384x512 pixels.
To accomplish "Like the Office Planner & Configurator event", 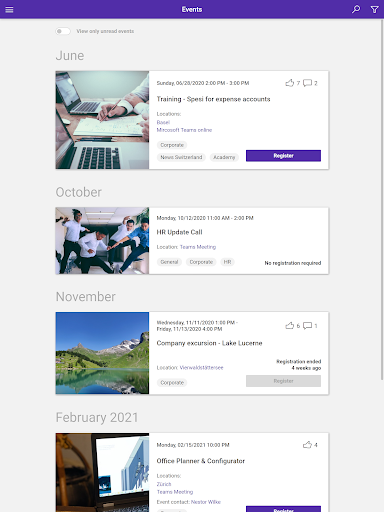I will [x=307, y=445].
